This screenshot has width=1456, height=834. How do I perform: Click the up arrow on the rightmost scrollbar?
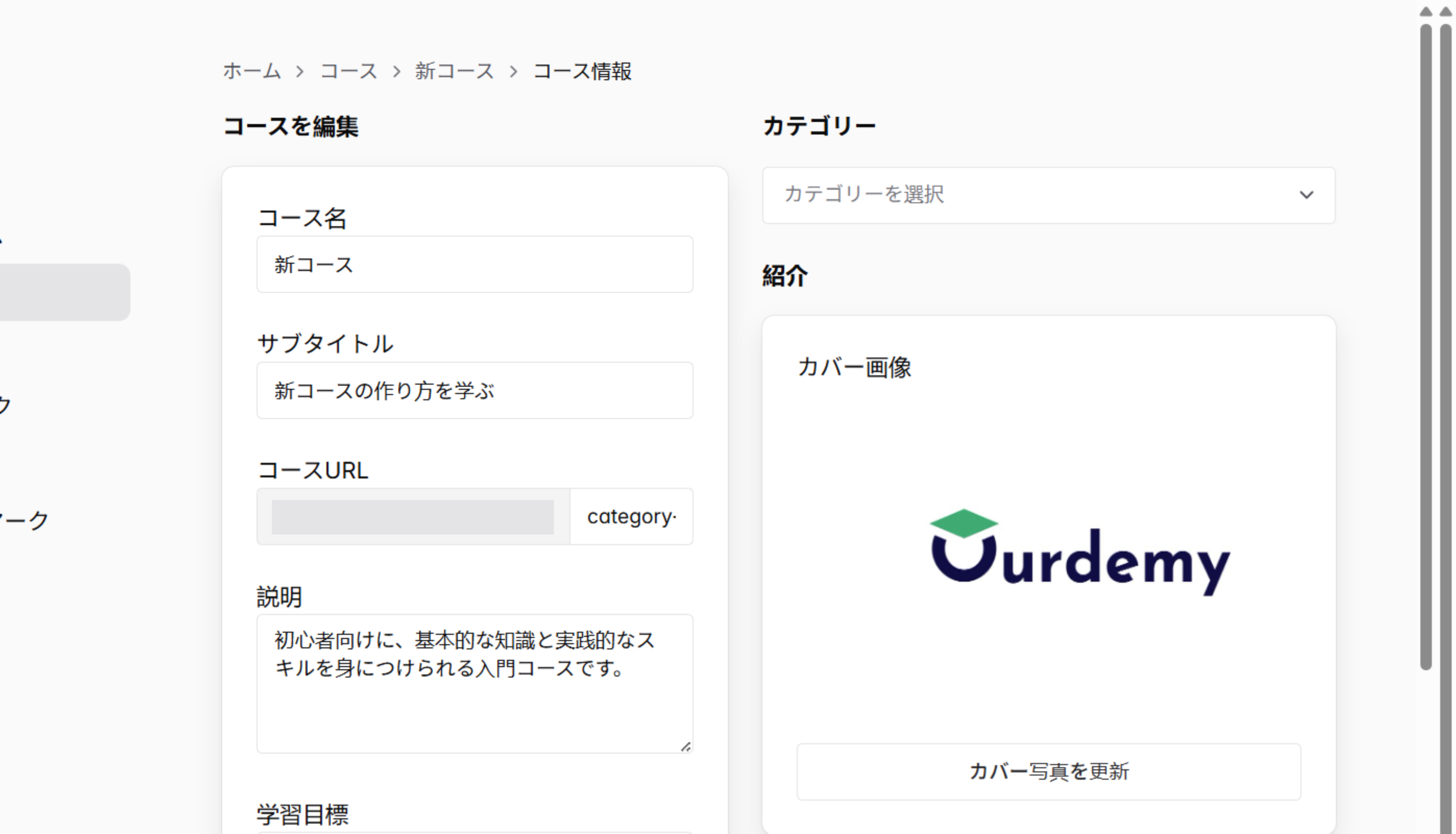1446,10
